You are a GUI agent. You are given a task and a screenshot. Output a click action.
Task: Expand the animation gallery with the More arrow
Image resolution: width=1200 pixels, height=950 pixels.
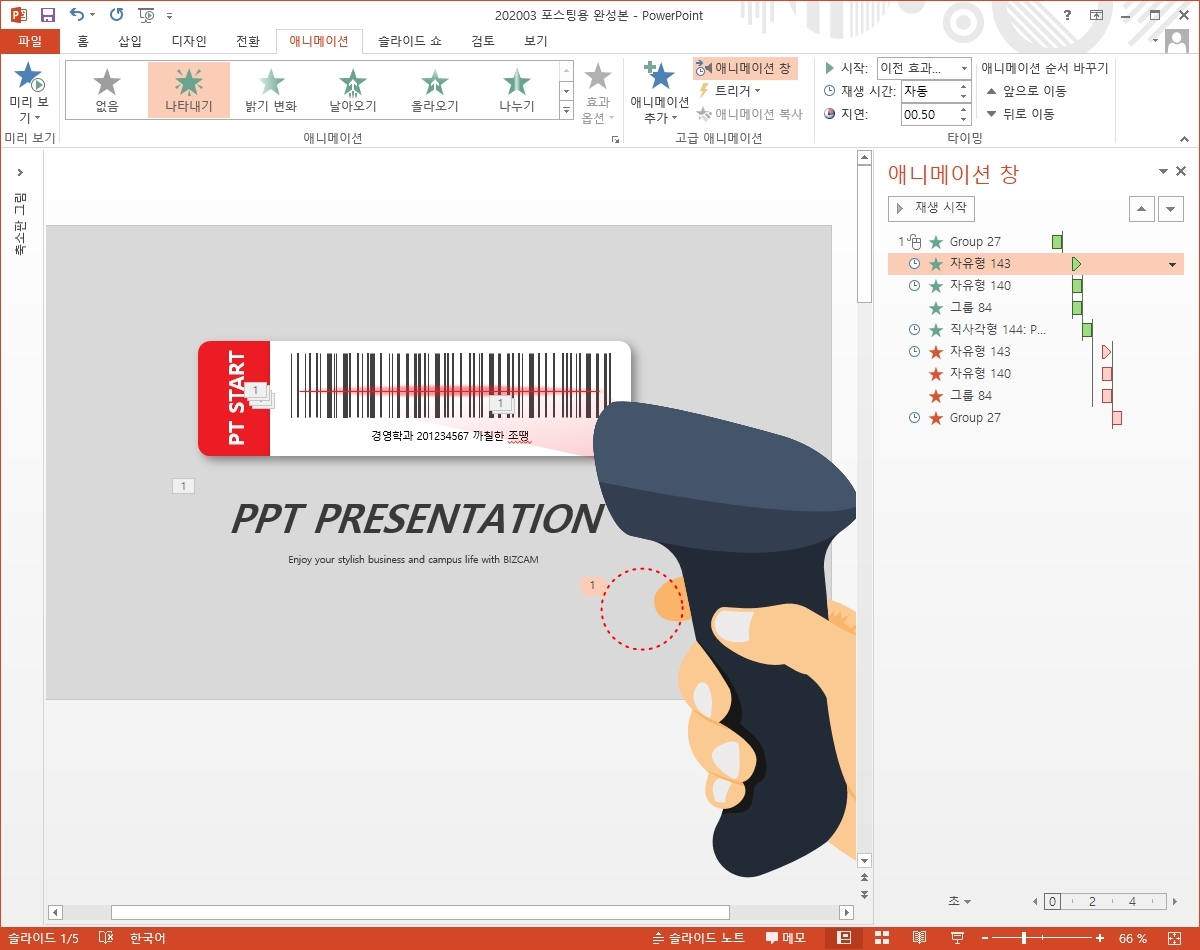click(x=567, y=109)
